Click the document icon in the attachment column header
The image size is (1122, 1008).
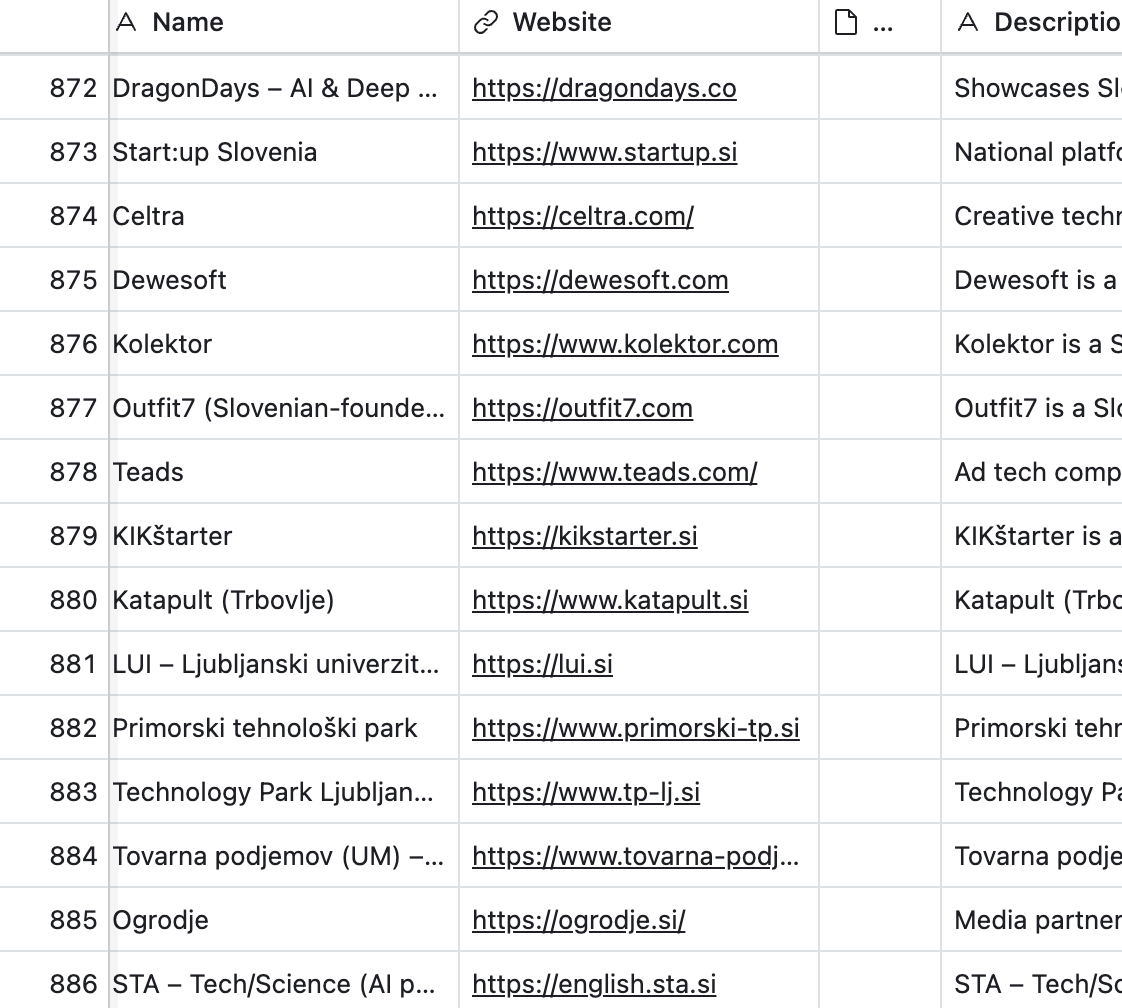pyautogui.click(x=846, y=22)
